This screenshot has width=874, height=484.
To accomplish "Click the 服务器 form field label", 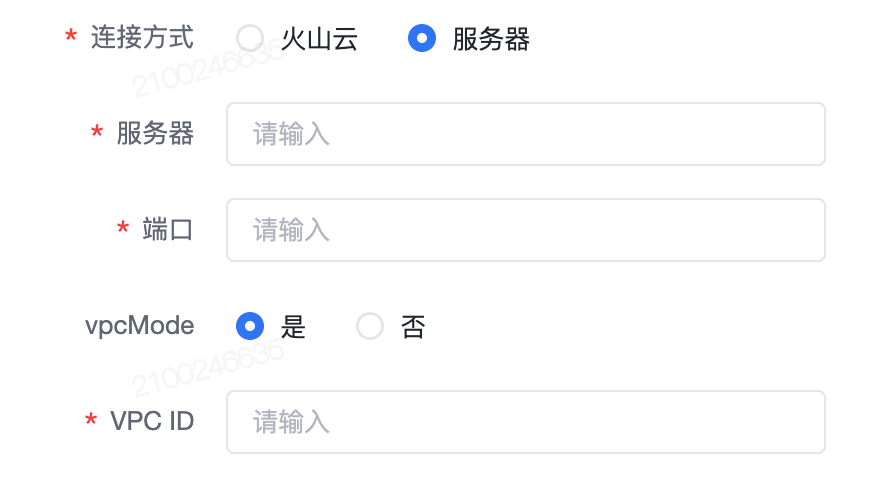I will click(155, 134).
